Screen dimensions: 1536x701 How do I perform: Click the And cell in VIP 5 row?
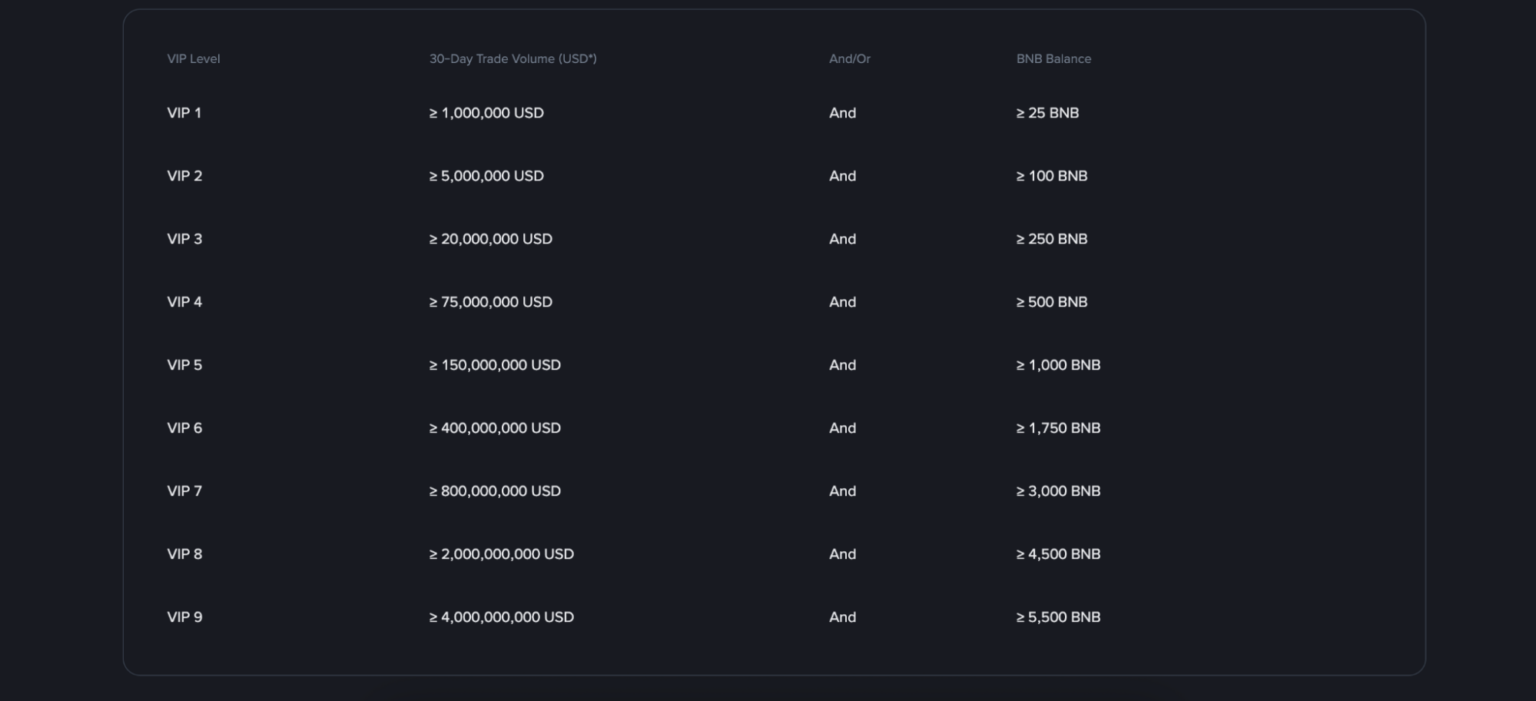coord(842,365)
